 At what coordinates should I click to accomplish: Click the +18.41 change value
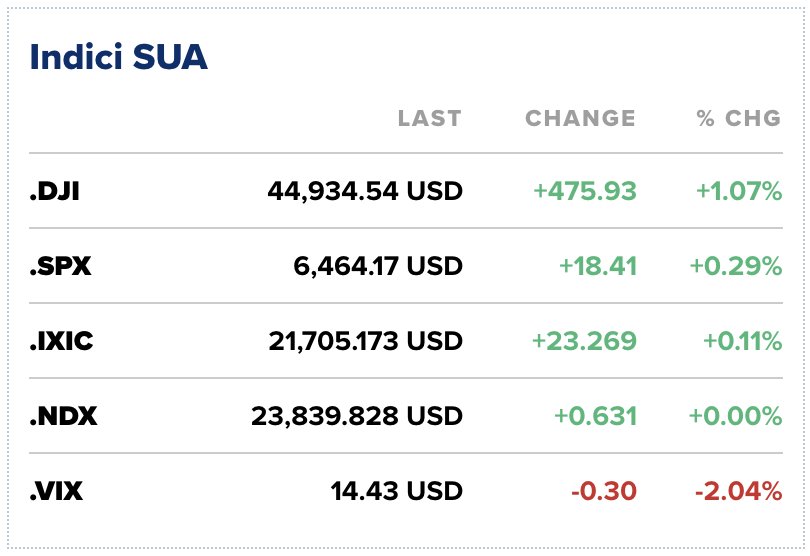click(598, 265)
